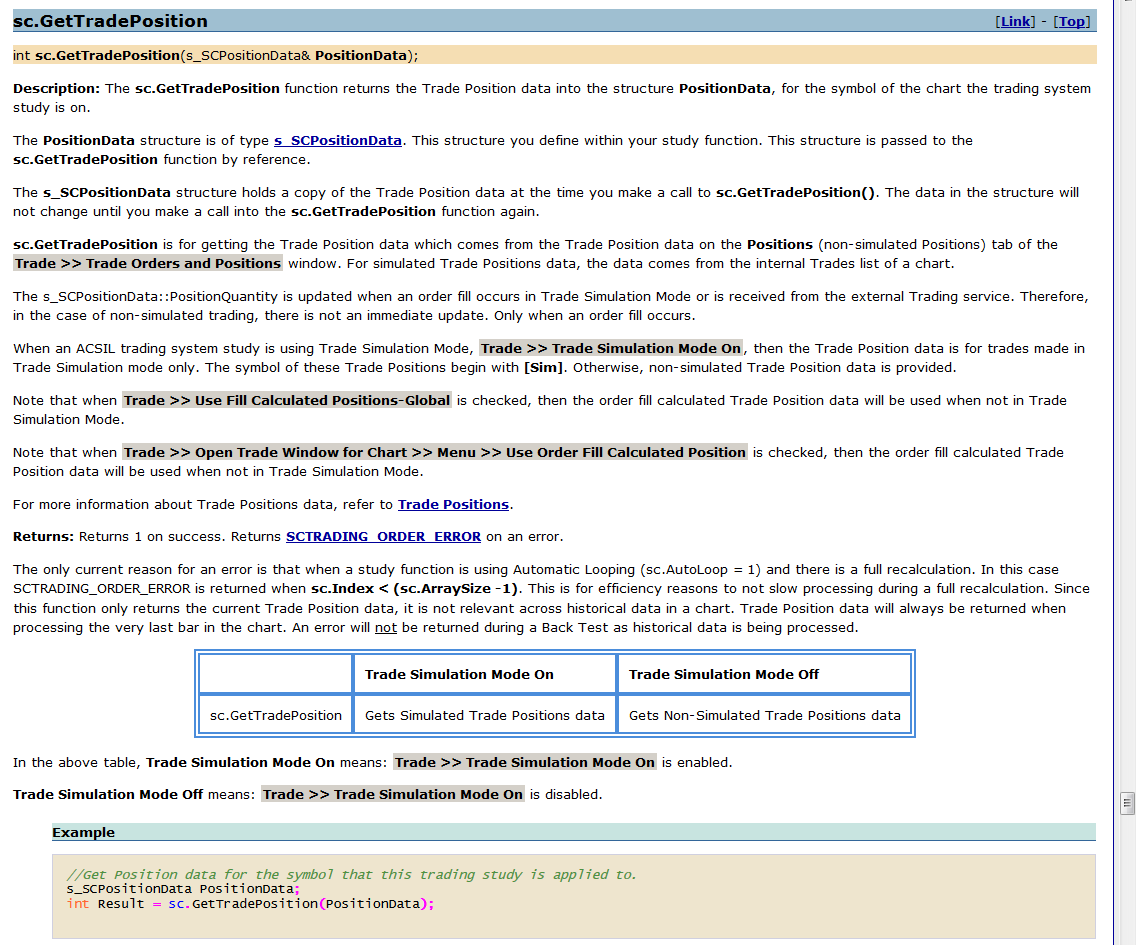This screenshot has height=945, width=1136.
Task: Click 'Trade >> Trade Simulation Mode On' after 'In the above table'
Action: coord(525,762)
